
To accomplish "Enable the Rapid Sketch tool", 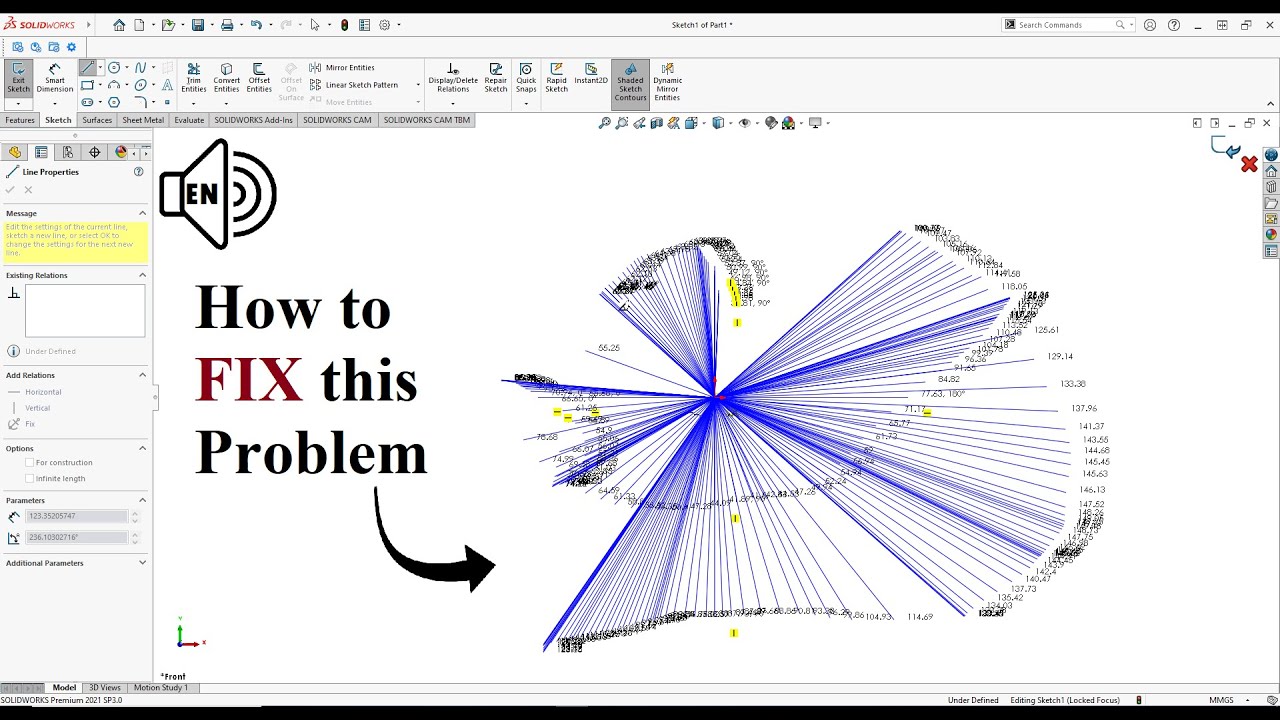I will coord(556,79).
